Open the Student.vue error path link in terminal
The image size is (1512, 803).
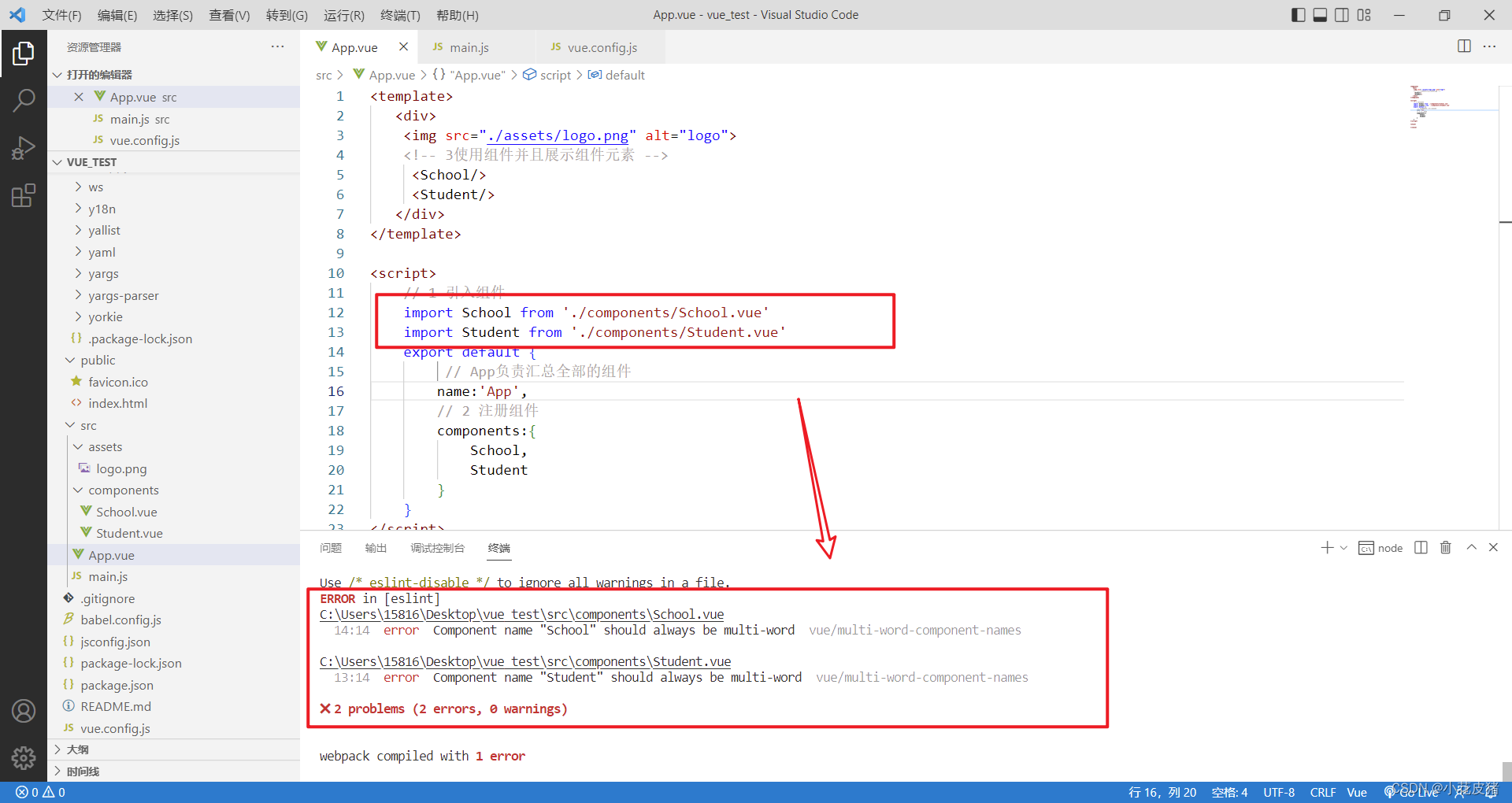[524, 661]
